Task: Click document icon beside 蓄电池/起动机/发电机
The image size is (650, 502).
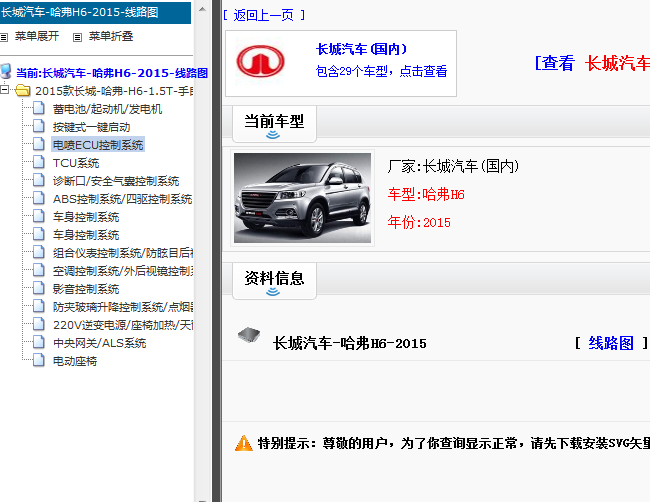Action: pos(39,108)
